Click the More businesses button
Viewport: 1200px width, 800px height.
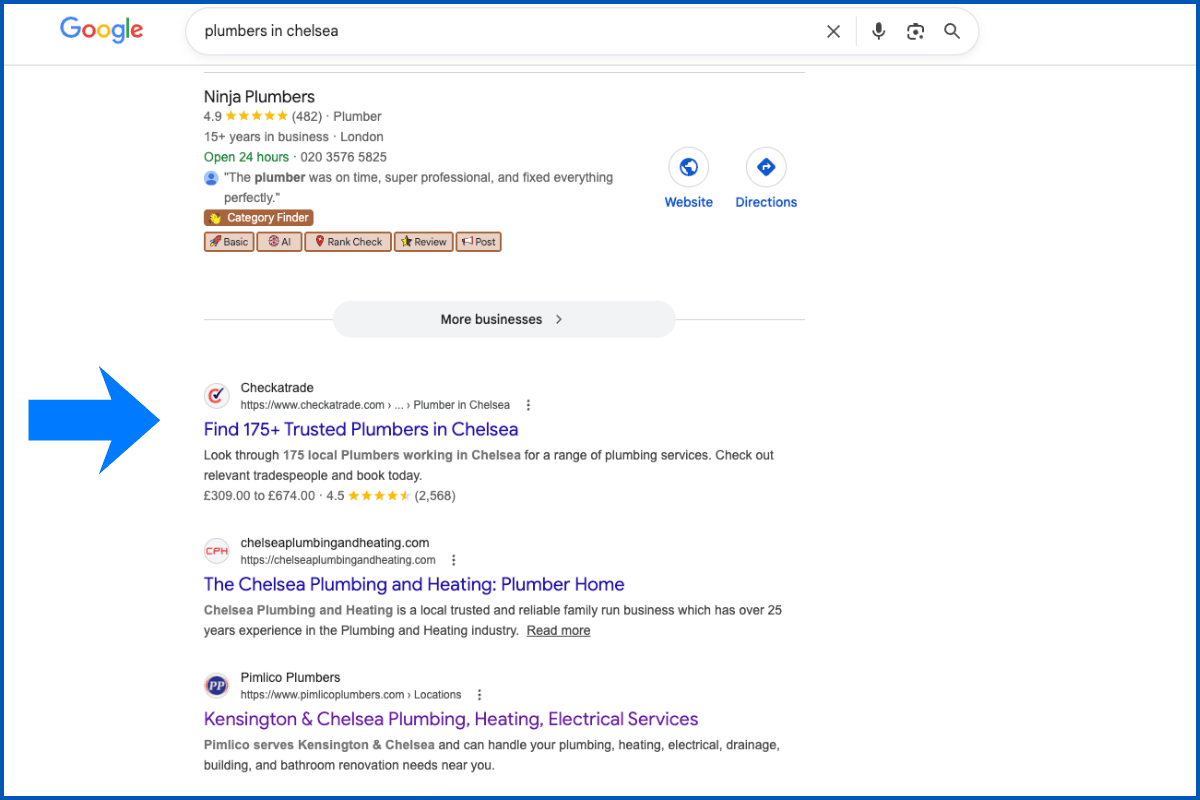point(504,318)
